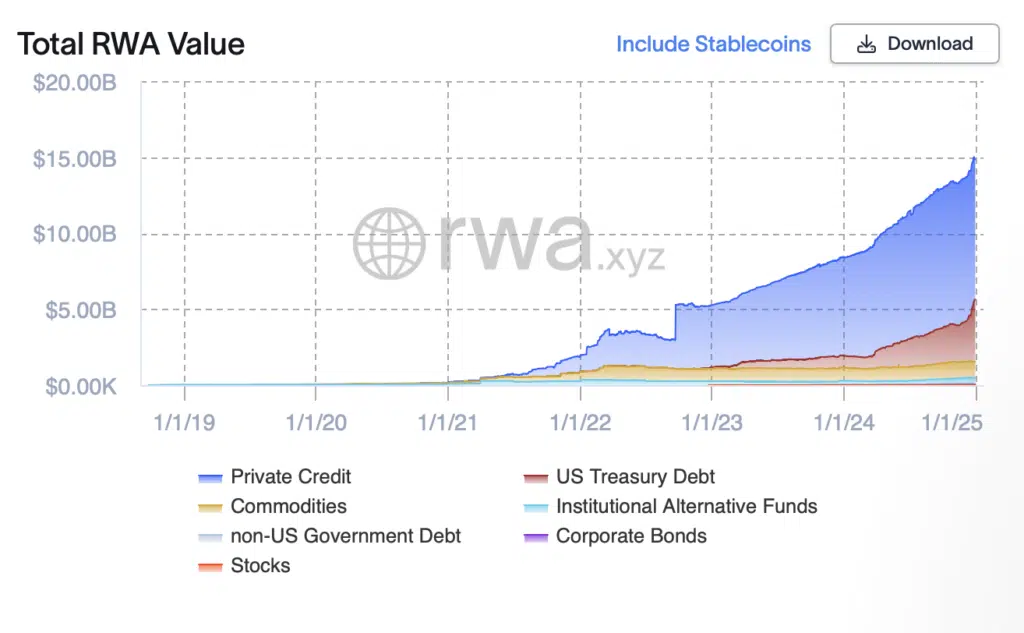Image resolution: width=1024 pixels, height=633 pixels.
Task: Click the 1/1/25 x-axis date label
Action: (952, 422)
